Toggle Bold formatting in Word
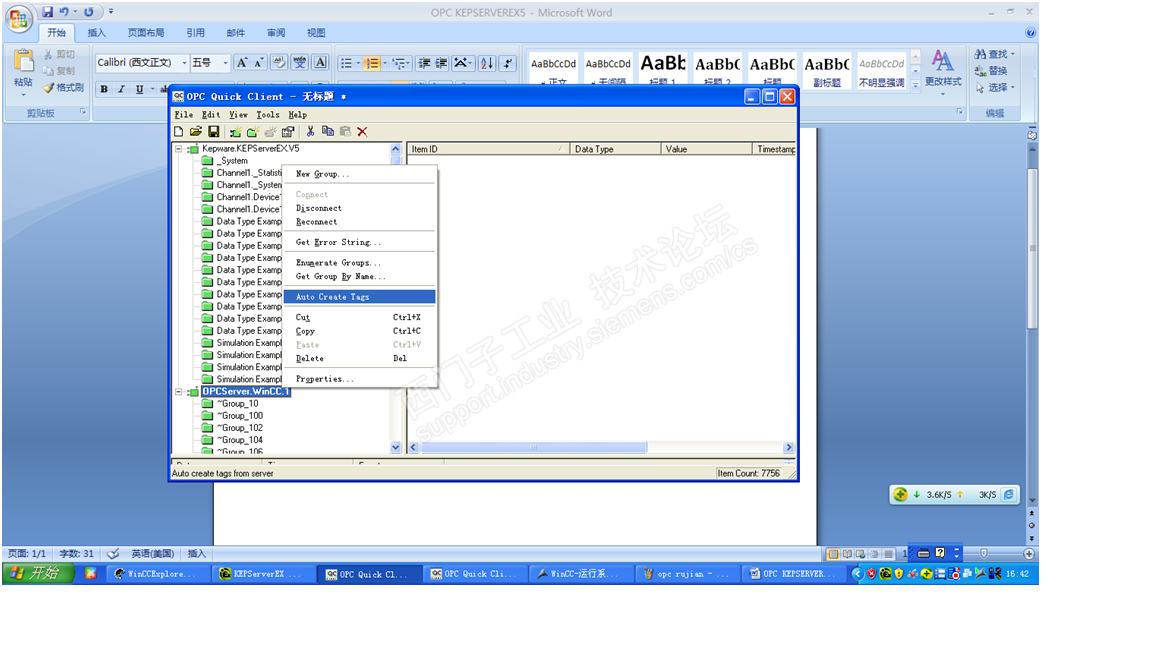The width and height of the screenshot is (1152, 648). [x=104, y=89]
